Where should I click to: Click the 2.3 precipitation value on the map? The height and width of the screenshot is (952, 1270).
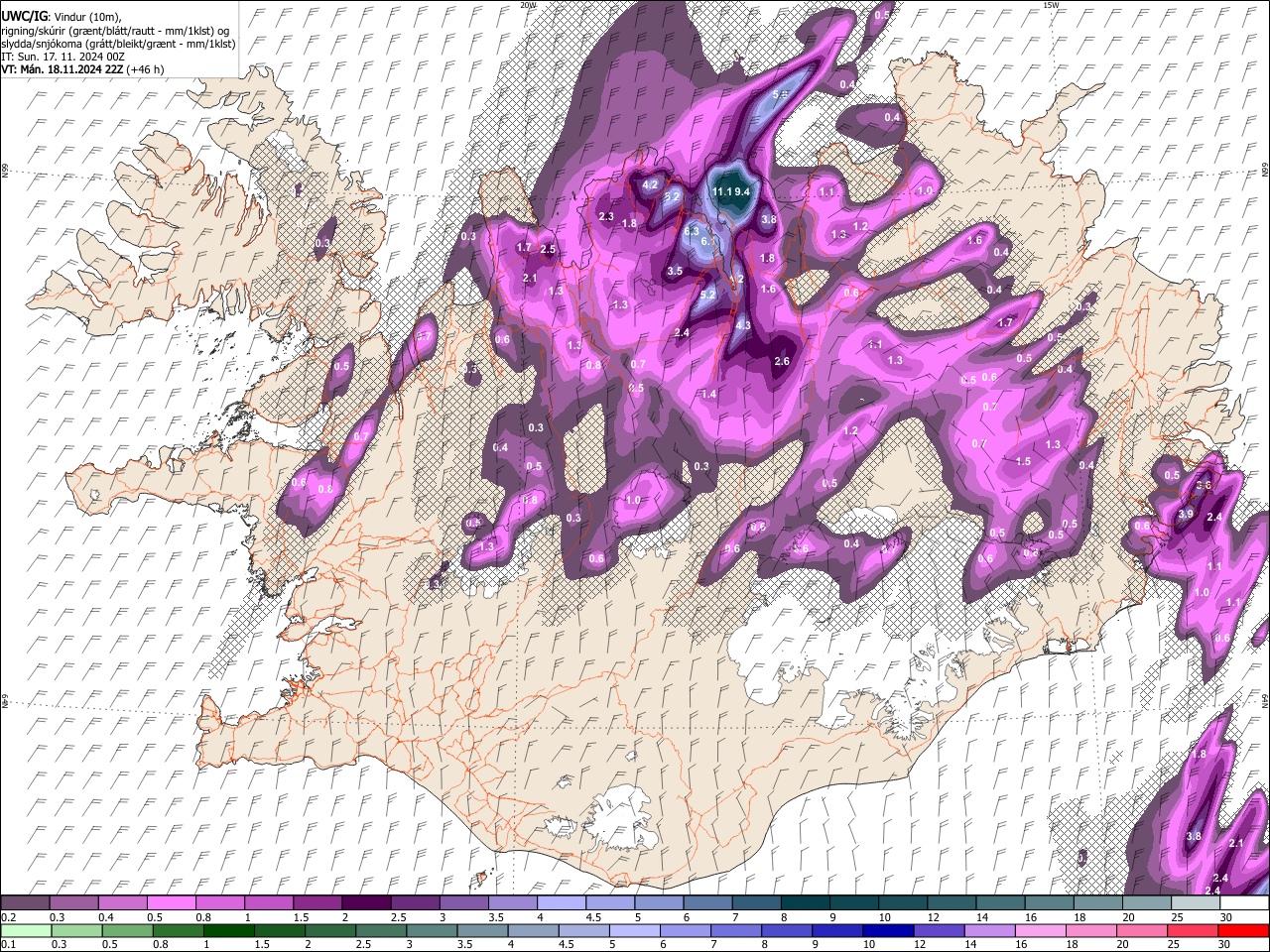606,216
